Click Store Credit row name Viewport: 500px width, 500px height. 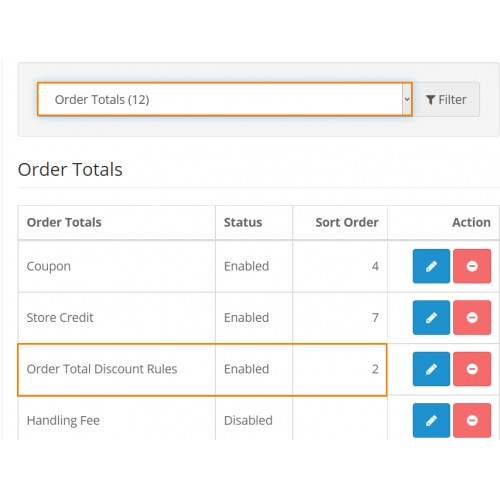coord(60,318)
